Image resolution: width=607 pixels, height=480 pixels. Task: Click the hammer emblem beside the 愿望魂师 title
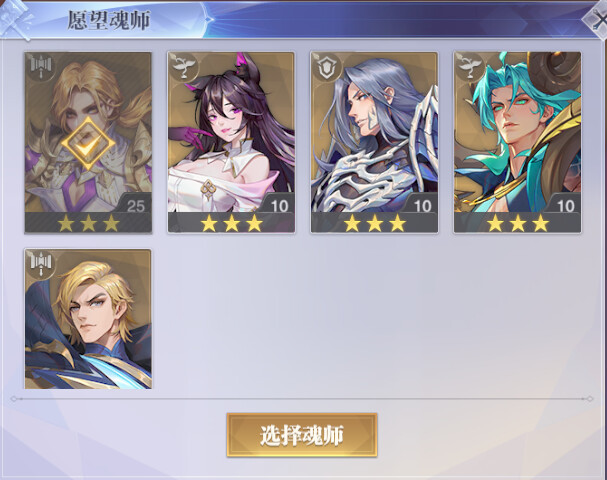[16, 19]
